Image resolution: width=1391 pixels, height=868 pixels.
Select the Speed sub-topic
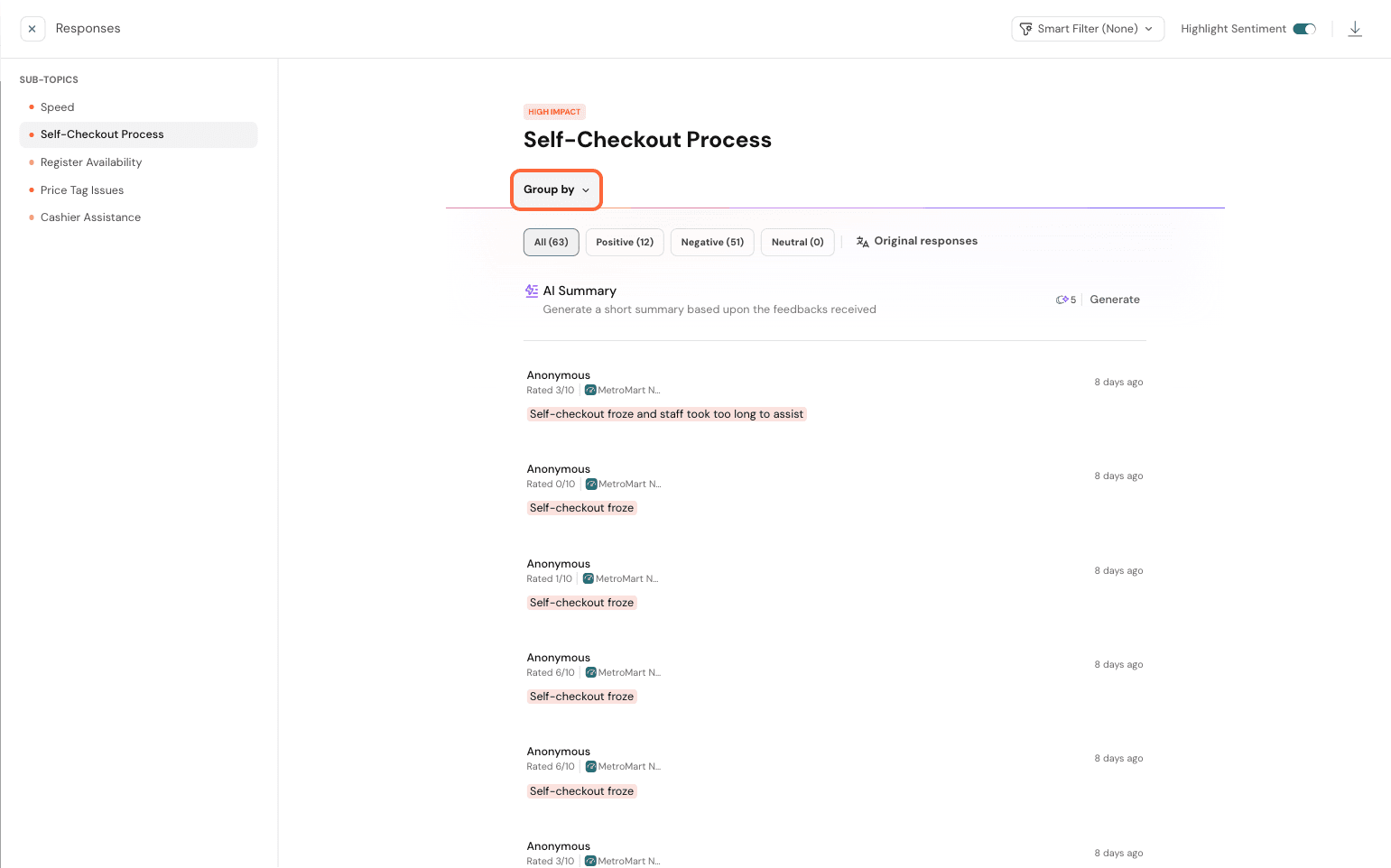57,107
